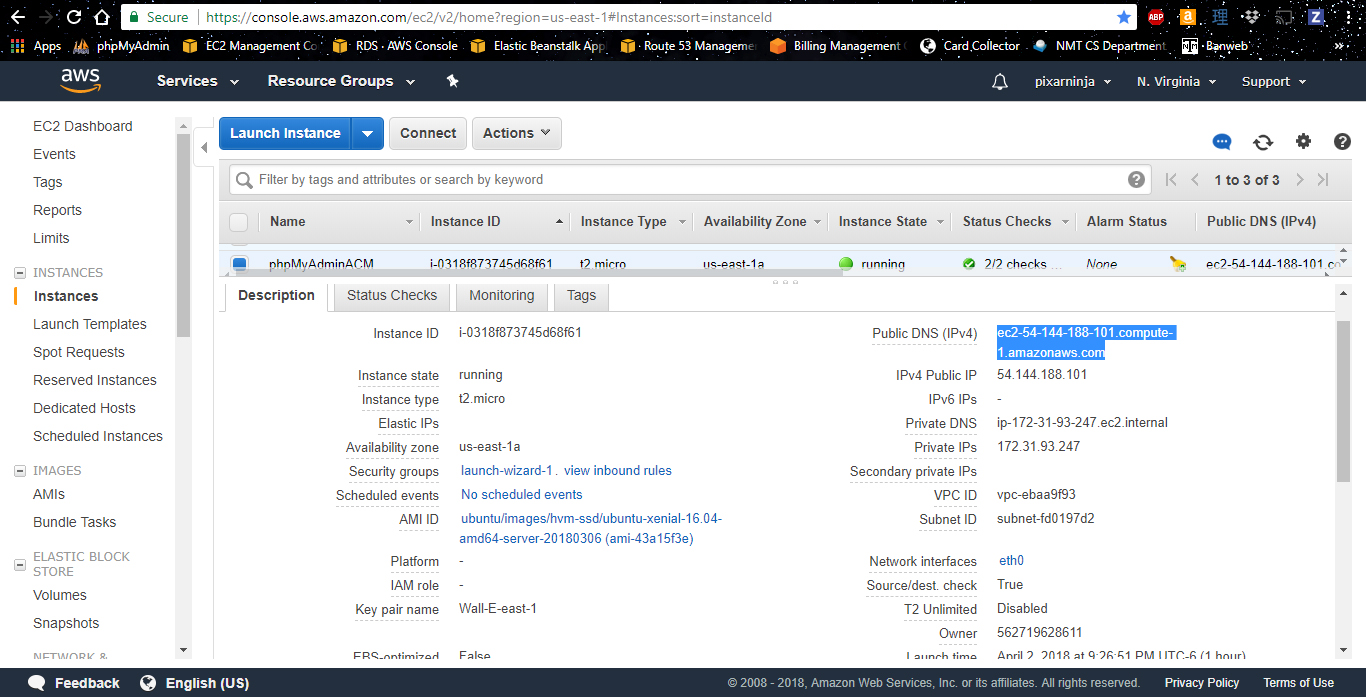Screen dimensions: 1366x697
Task: Switch to the Status Checks tab
Action: coord(392,296)
